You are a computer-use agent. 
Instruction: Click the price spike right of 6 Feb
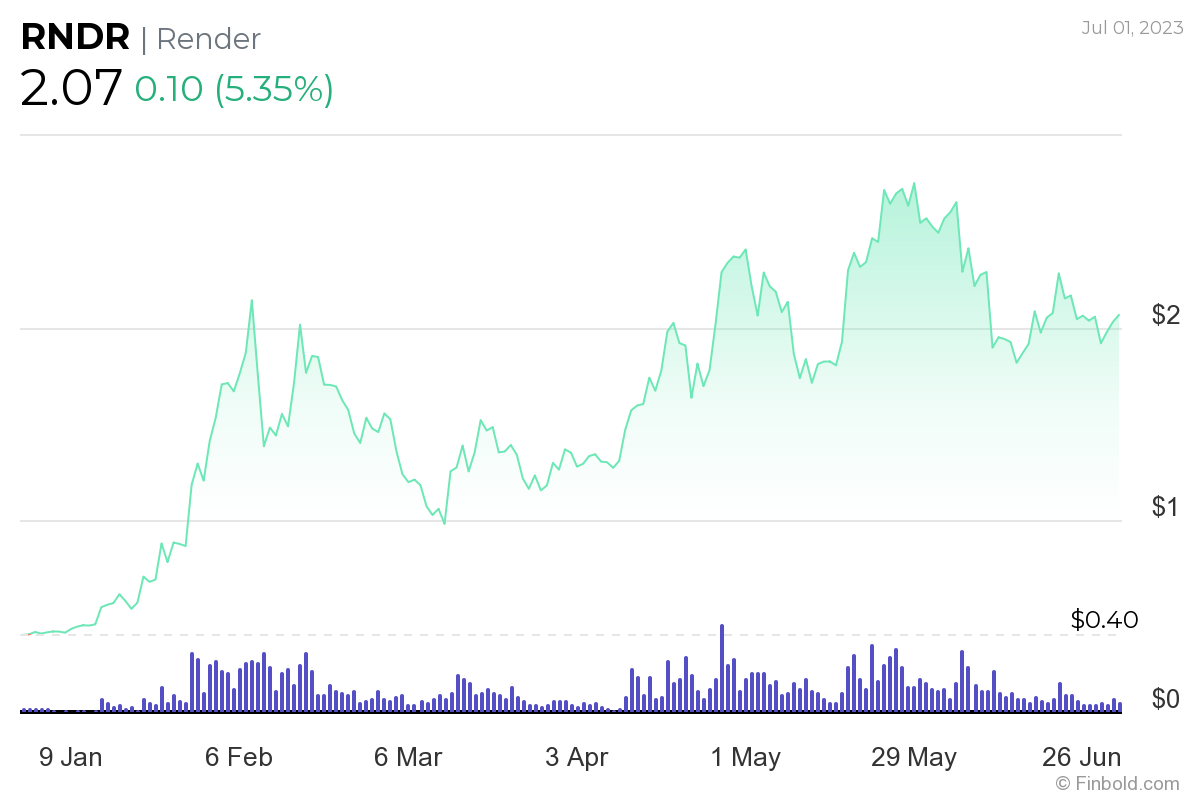[x=251, y=300]
